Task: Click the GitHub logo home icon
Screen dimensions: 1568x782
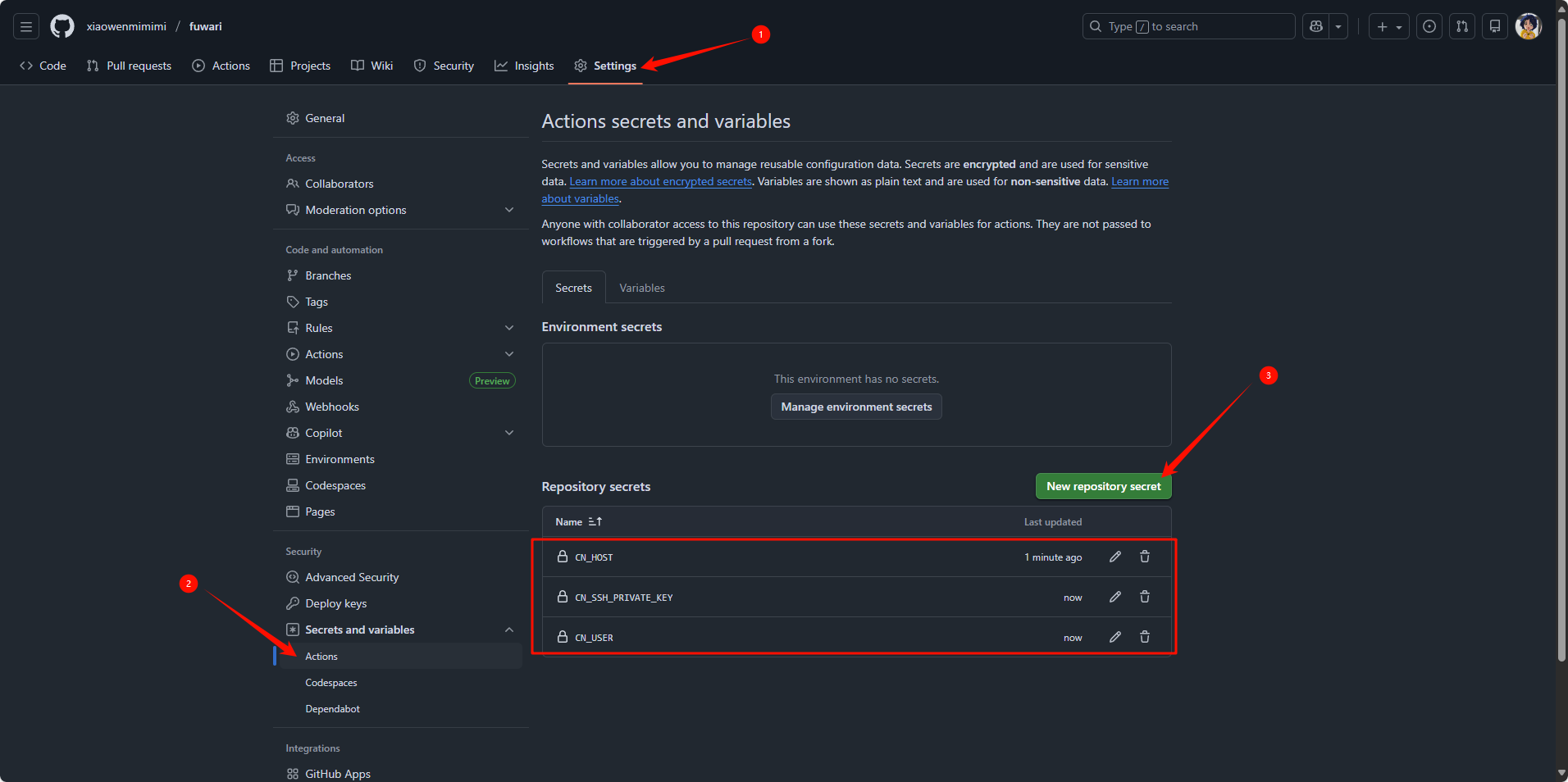Action: [62, 26]
